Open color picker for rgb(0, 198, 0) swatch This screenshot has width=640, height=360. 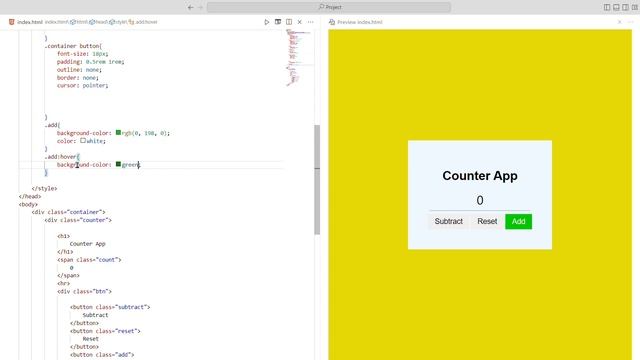[x=118, y=133]
